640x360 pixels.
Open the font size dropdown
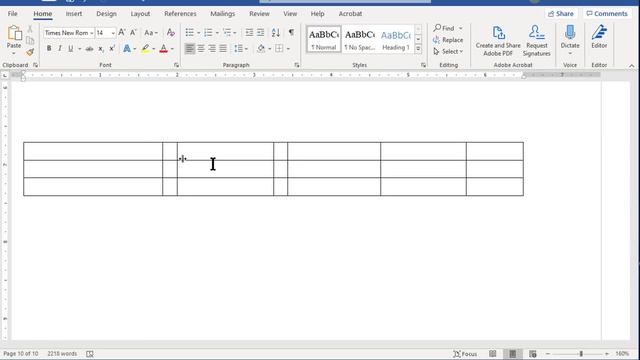(x=113, y=33)
